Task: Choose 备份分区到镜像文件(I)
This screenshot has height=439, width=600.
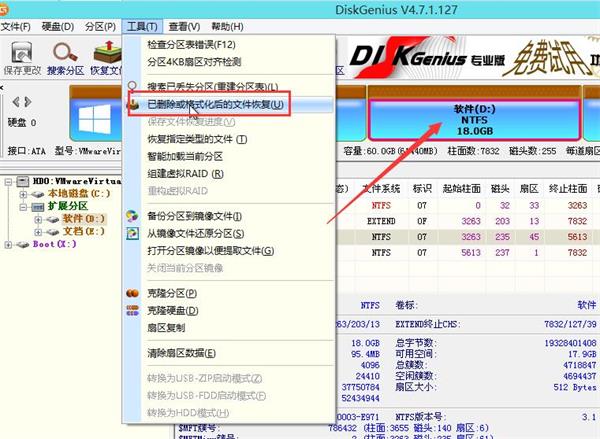Action: point(194,216)
